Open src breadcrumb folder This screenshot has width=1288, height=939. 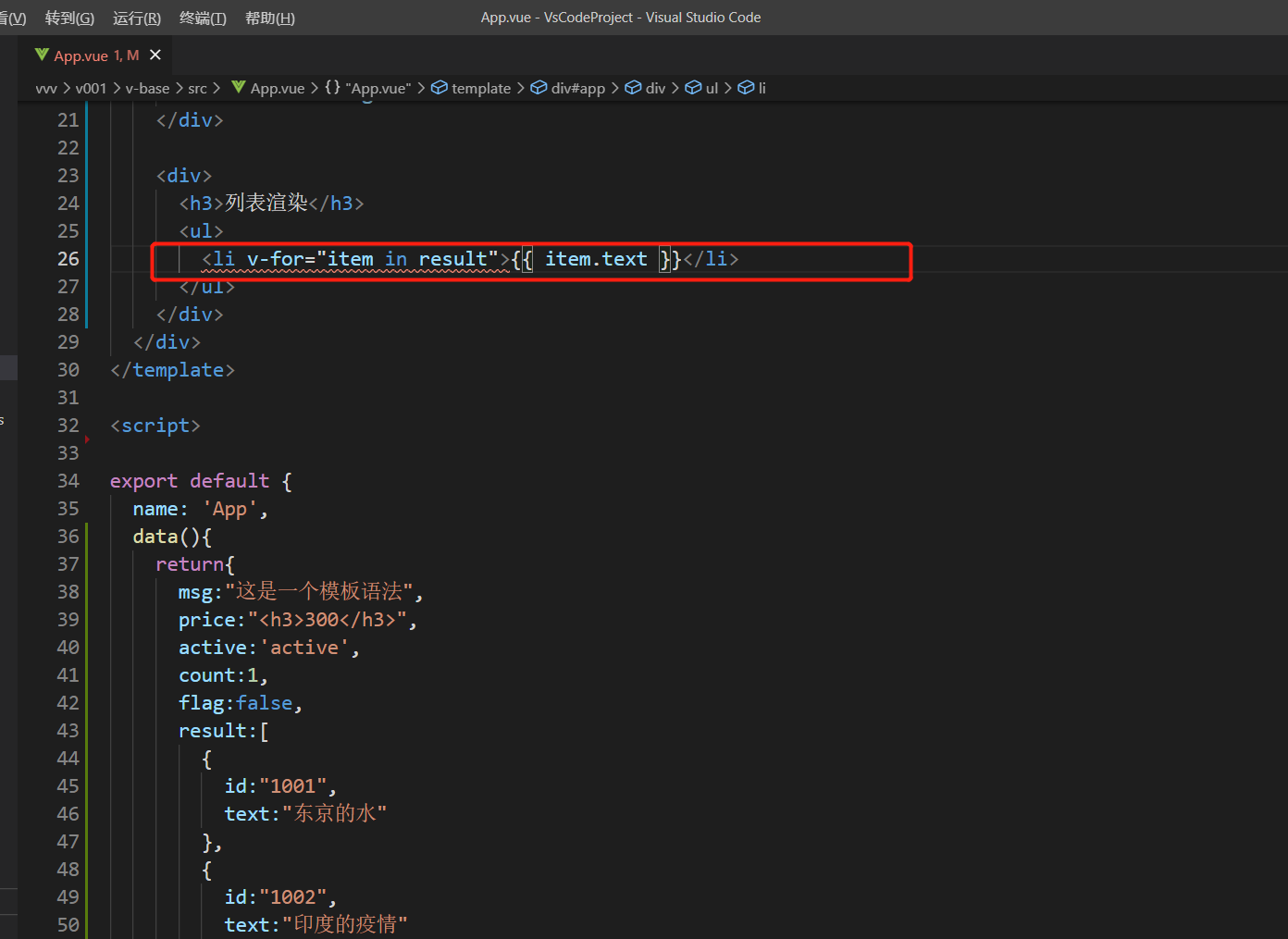197,88
